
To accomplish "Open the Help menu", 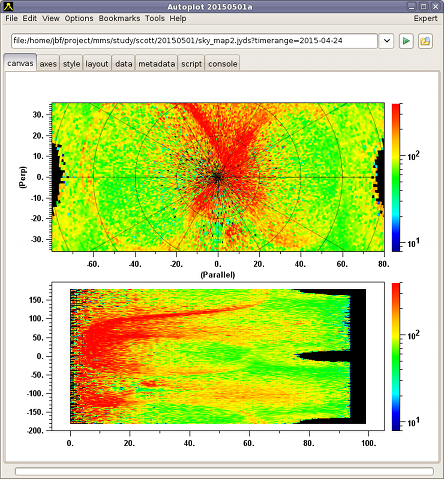I will 178,18.
